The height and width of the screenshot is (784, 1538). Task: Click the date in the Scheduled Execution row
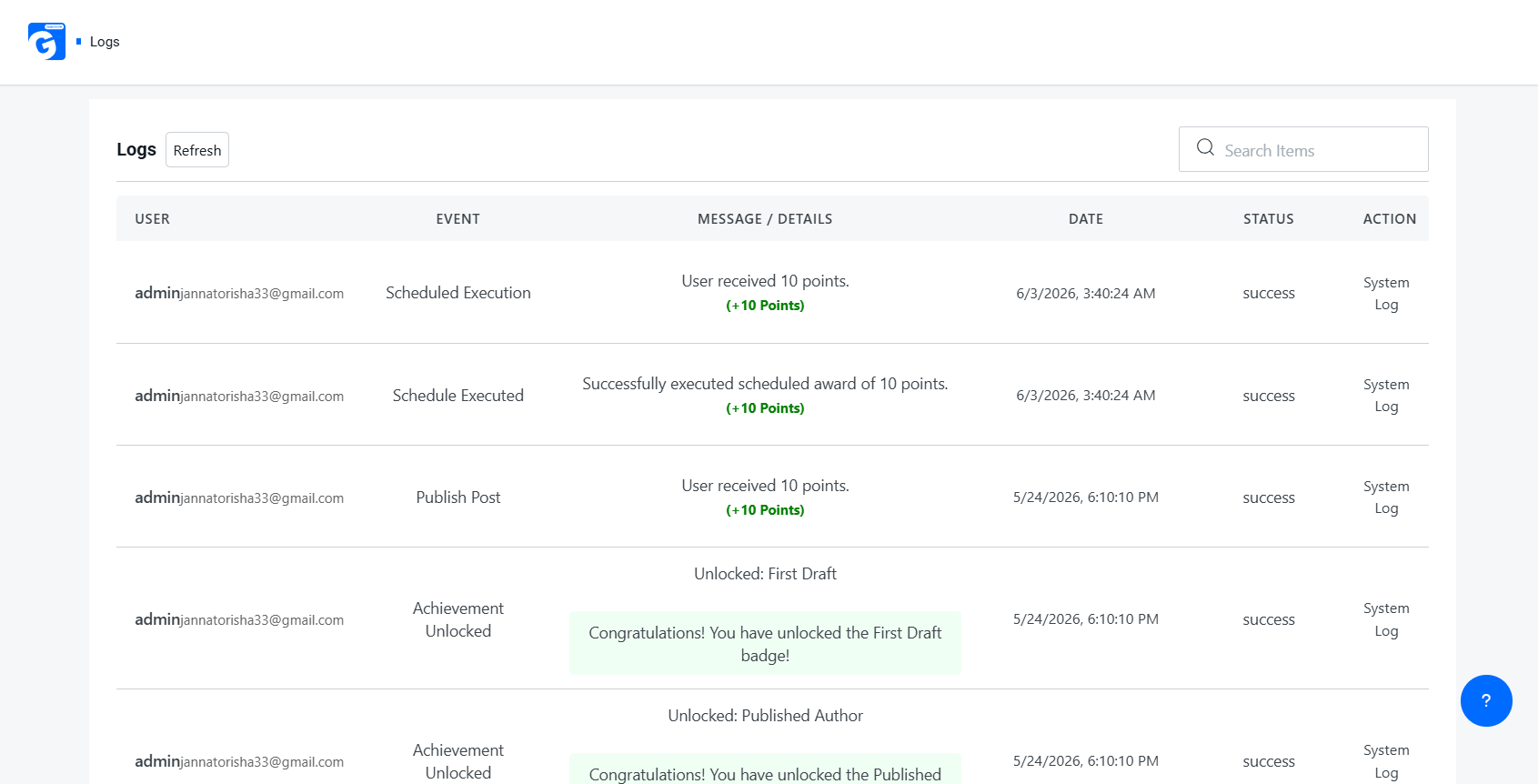tap(1086, 293)
